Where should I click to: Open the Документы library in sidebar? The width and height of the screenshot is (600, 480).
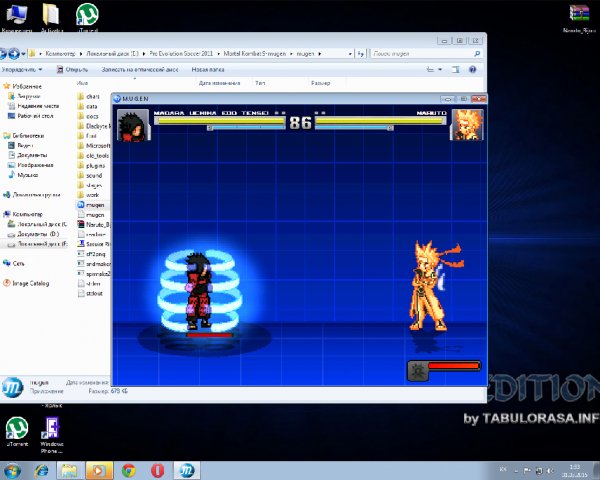32,155
